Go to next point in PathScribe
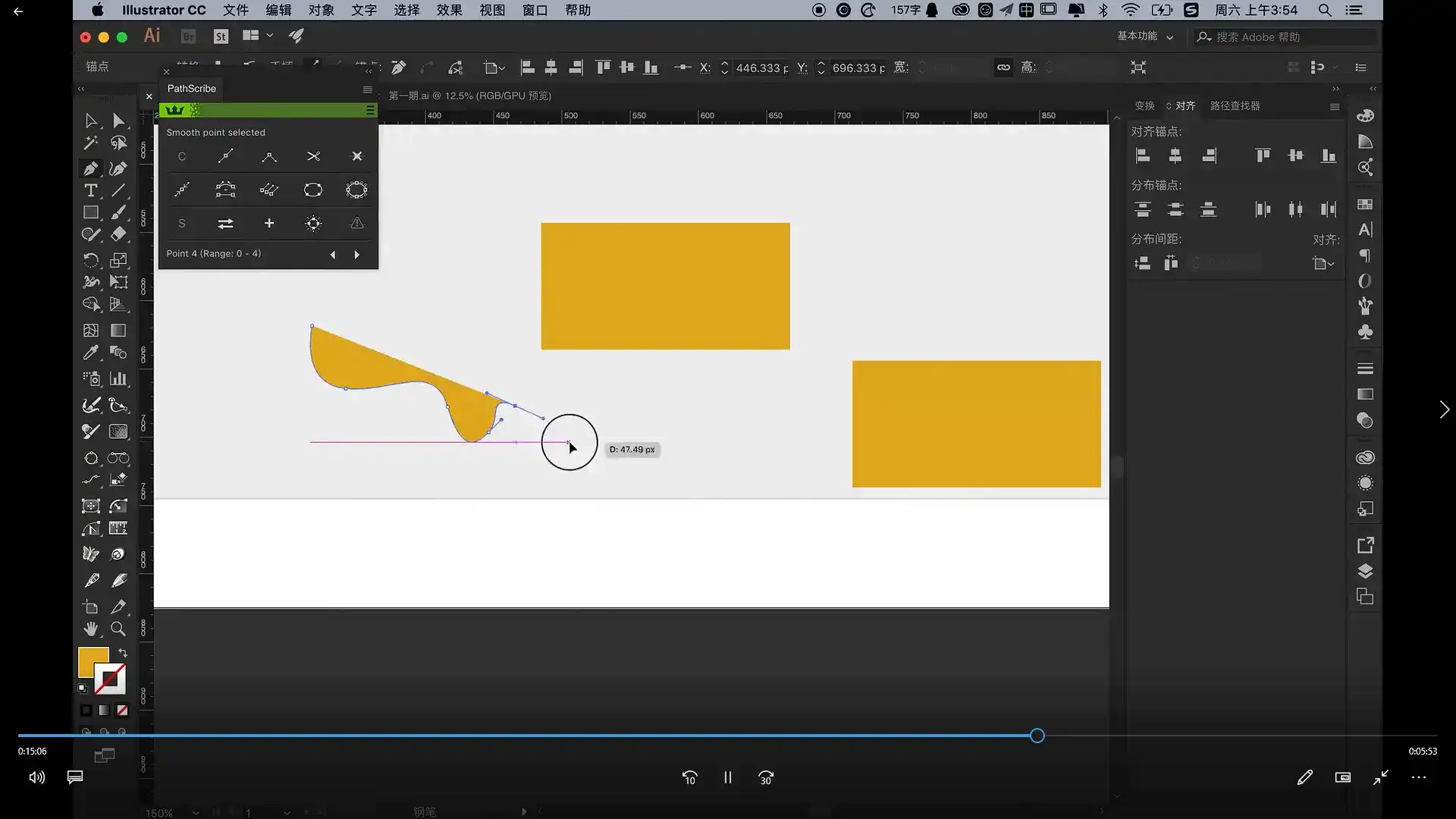This screenshot has height=819, width=1456. coord(357,255)
